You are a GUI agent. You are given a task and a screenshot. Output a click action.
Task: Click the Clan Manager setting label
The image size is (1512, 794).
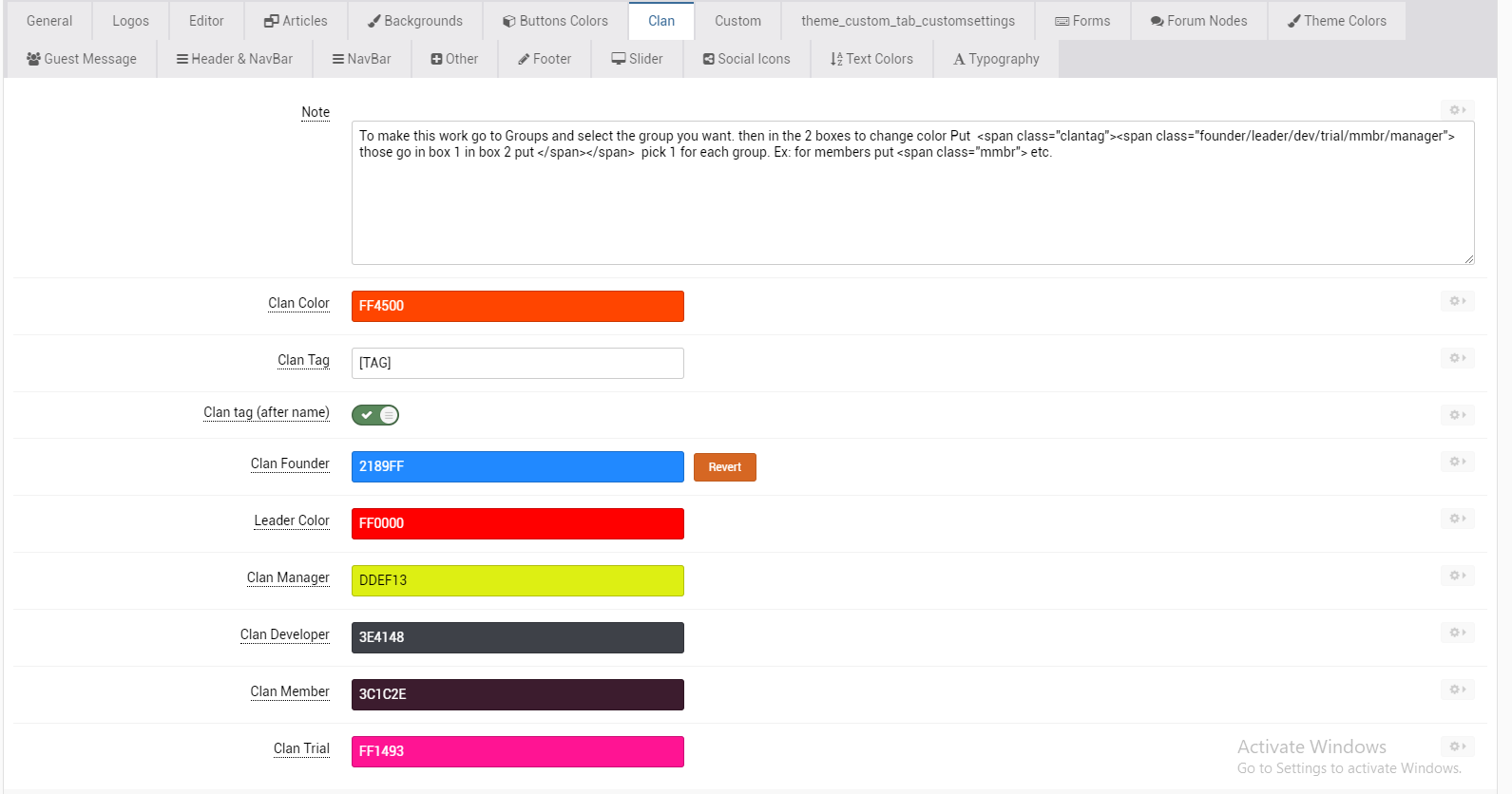click(x=288, y=577)
